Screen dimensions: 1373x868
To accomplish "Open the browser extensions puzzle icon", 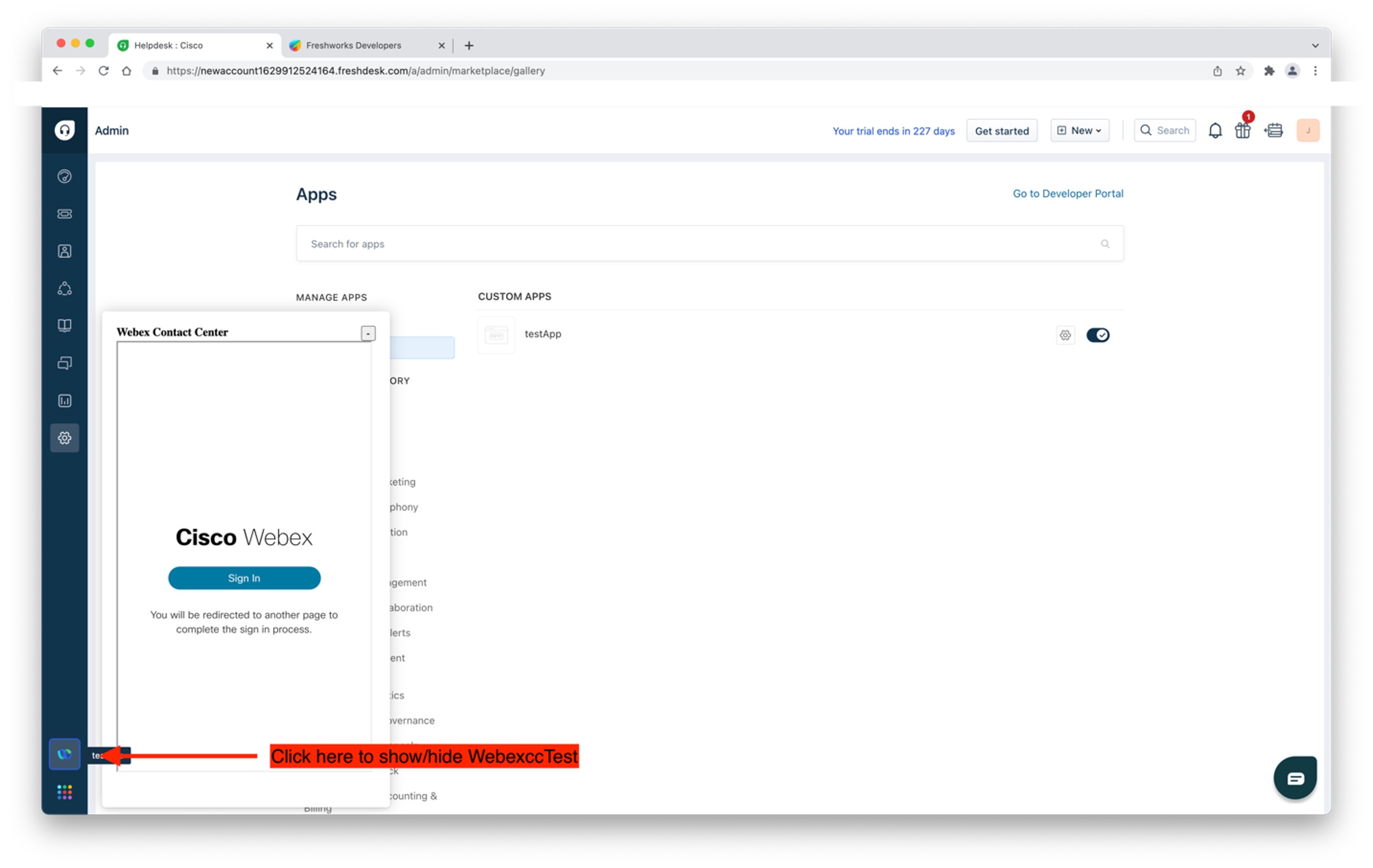I will pos(1269,70).
